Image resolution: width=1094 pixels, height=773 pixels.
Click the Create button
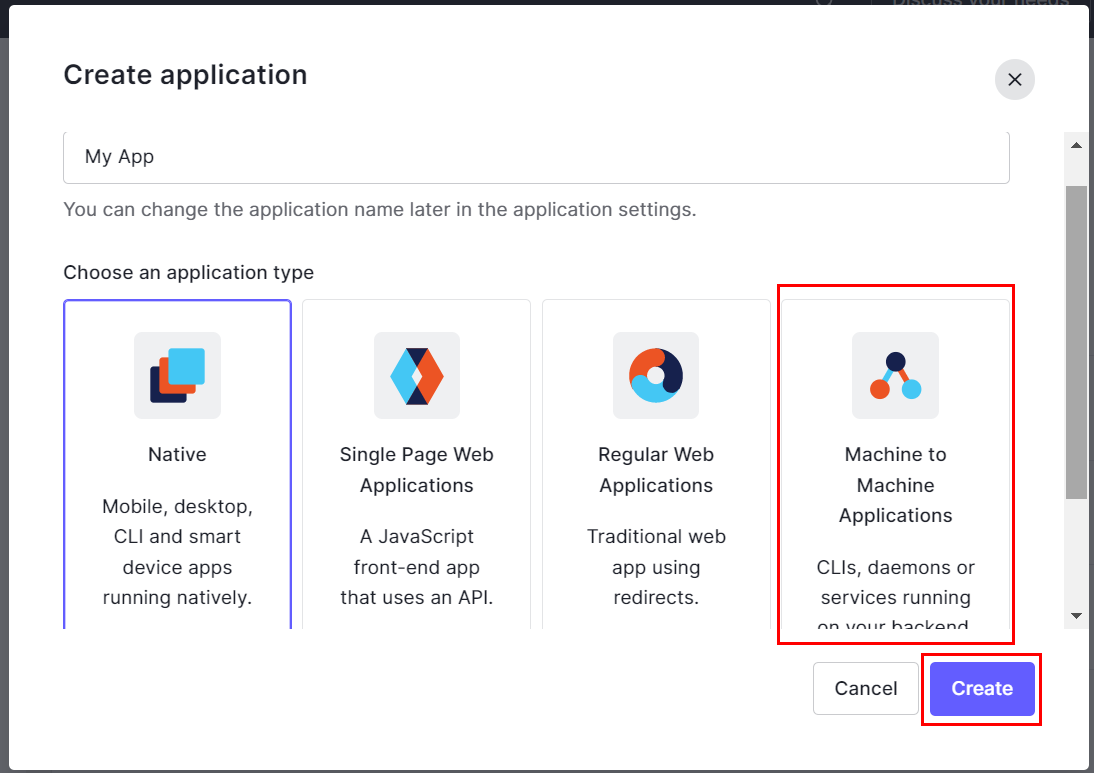[x=981, y=688]
